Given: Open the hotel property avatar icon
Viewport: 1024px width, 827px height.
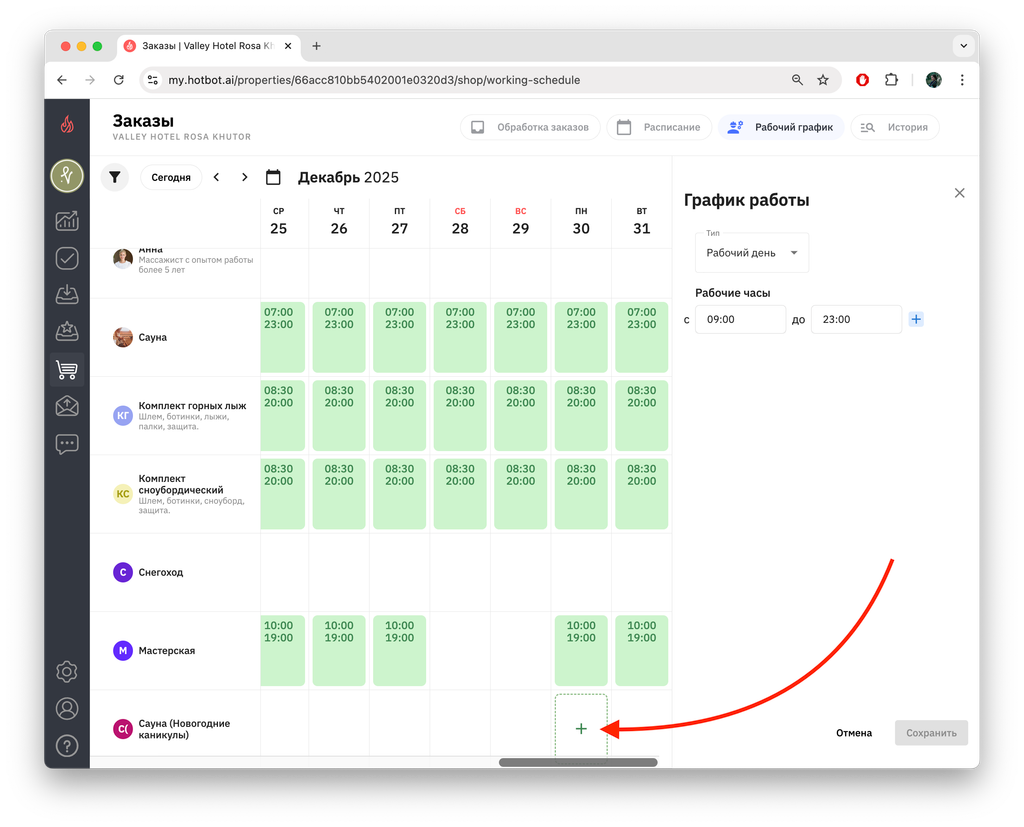Looking at the screenshot, I should tap(67, 176).
